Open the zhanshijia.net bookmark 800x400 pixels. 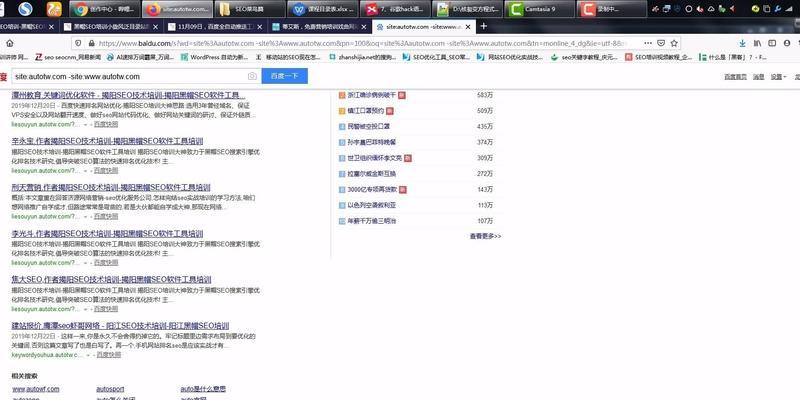point(363,58)
